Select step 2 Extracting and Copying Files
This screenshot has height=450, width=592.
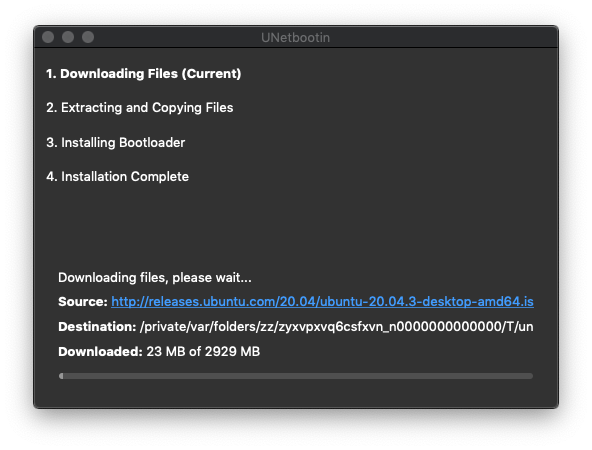coord(140,108)
